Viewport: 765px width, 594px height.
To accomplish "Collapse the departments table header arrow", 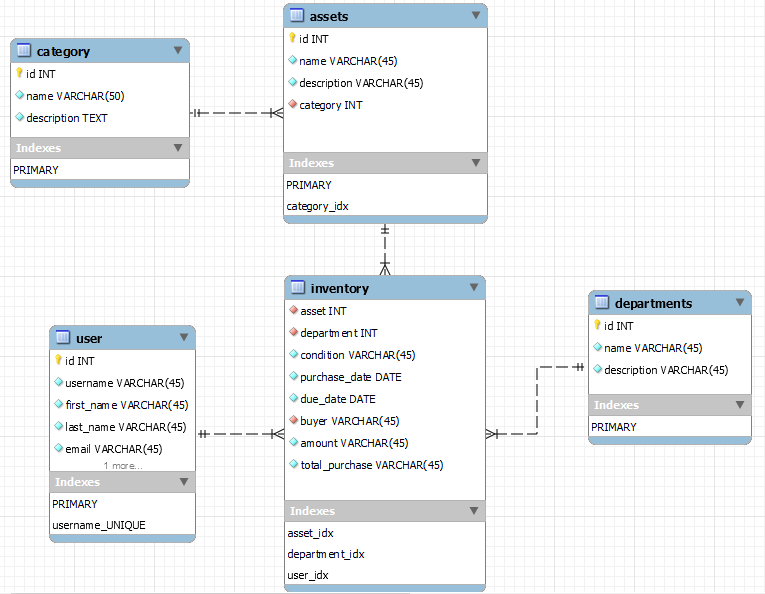I will (740, 302).
